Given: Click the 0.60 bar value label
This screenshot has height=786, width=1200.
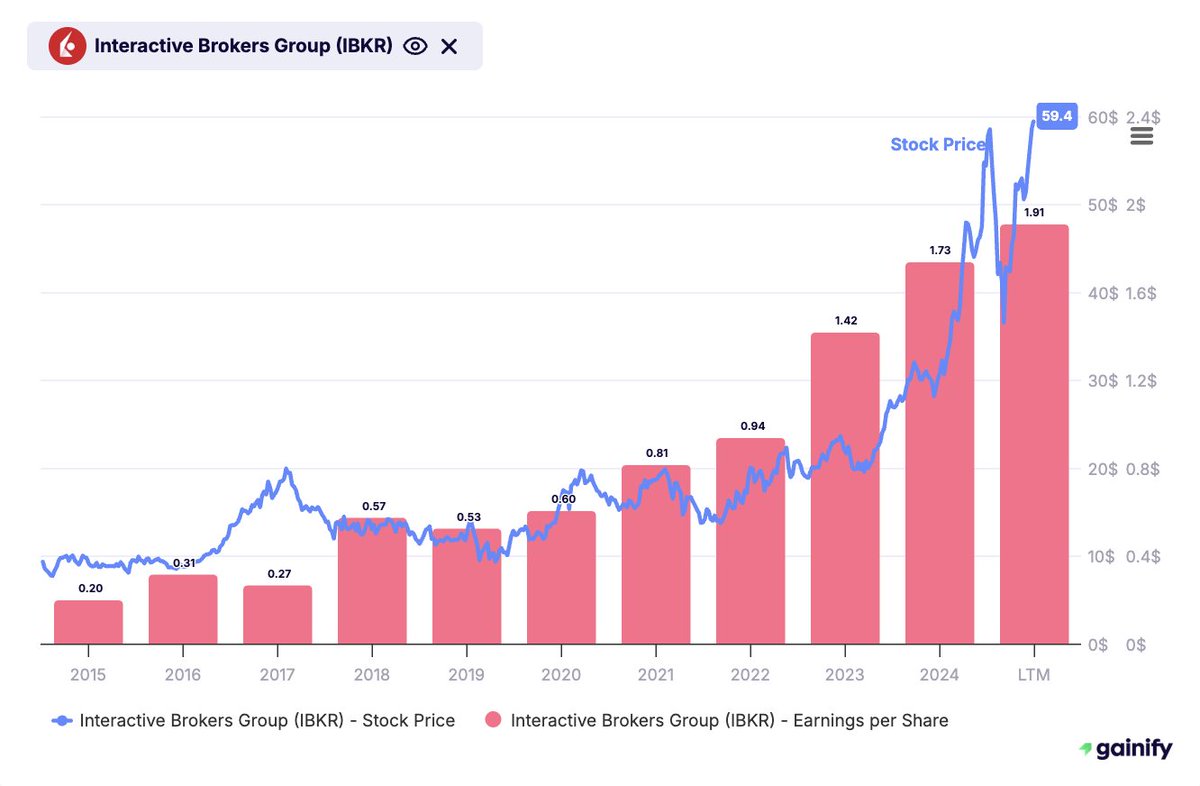Looking at the screenshot, I should [563, 499].
